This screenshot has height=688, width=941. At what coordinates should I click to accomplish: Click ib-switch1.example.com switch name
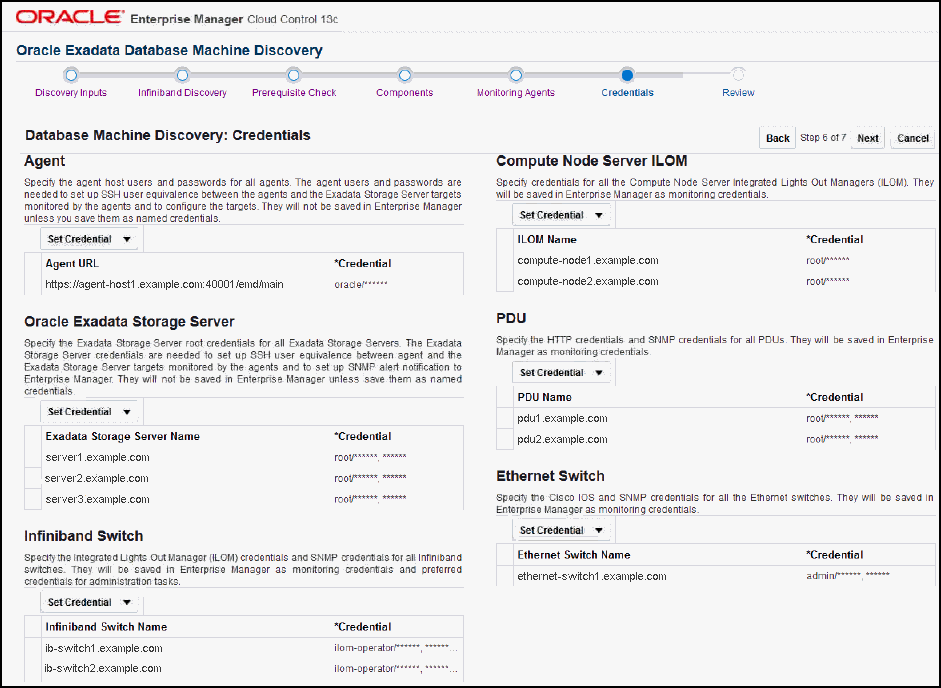[104, 648]
